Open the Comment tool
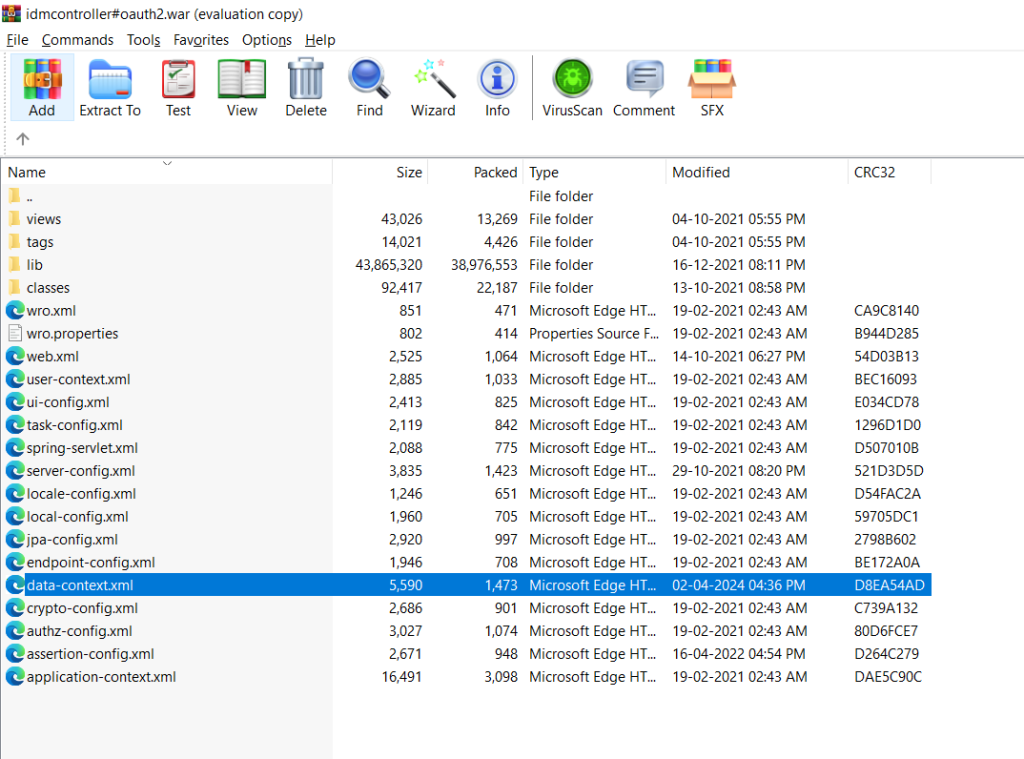The image size is (1024, 759). (x=644, y=88)
